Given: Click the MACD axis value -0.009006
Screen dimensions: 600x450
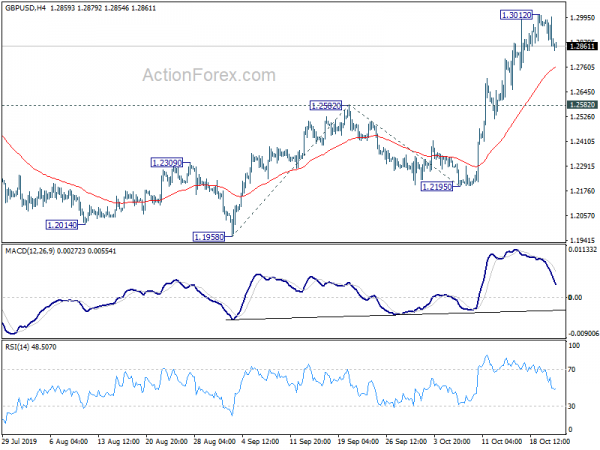Looking at the screenshot, I should tap(583, 334).
